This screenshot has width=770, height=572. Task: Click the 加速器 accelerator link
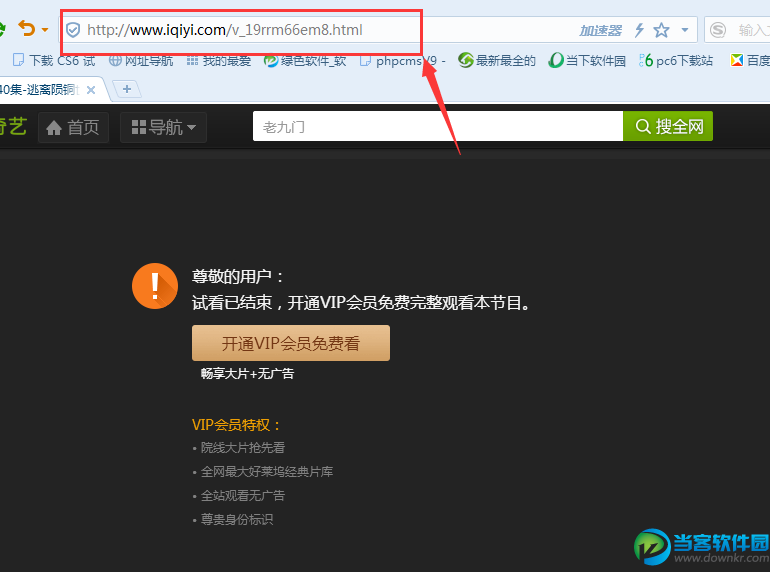click(600, 30)
